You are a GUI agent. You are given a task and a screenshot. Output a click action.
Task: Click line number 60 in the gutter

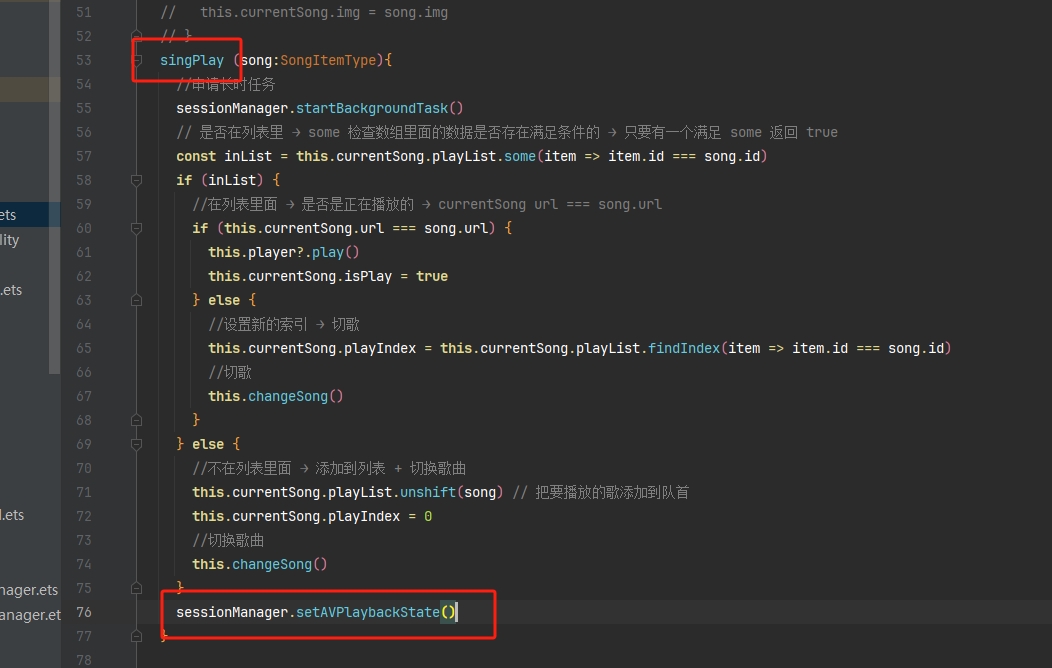tap(83, 228)
